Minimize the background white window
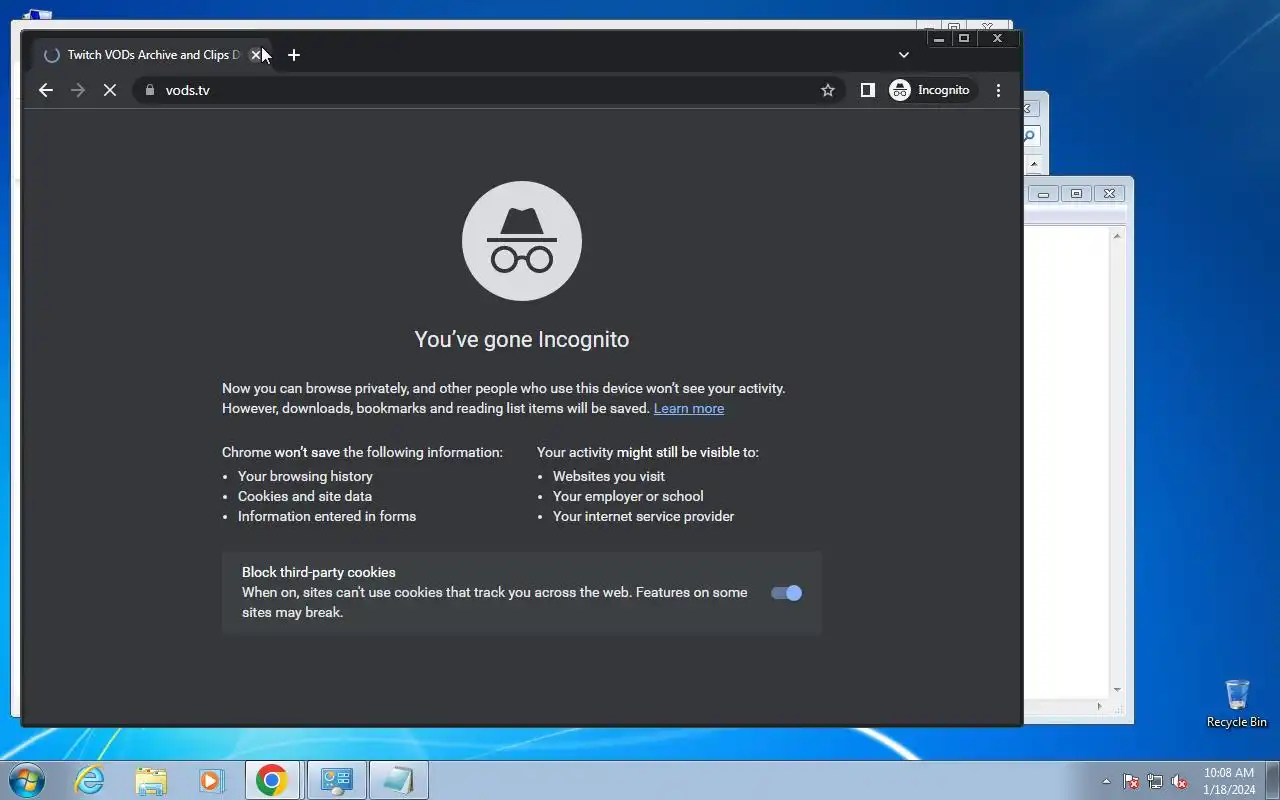The height and width of the screenshot is (800, 1280). coord(1043,194)
